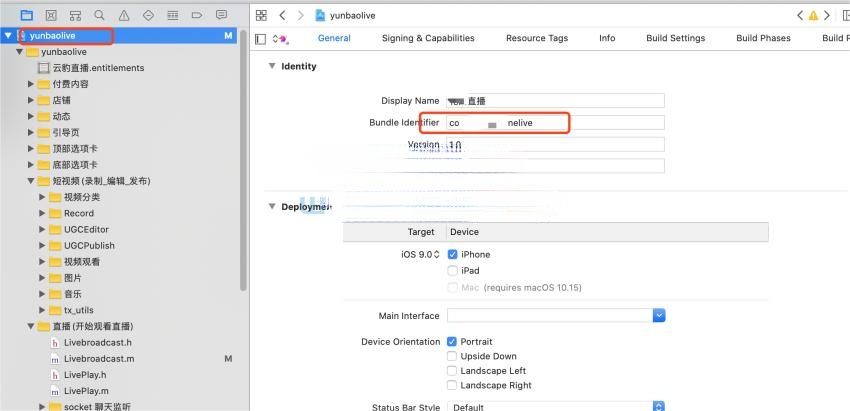Select the tx_utils folder row
The width and height of the screenshot is (850, 411).
[x=118, y=310]
